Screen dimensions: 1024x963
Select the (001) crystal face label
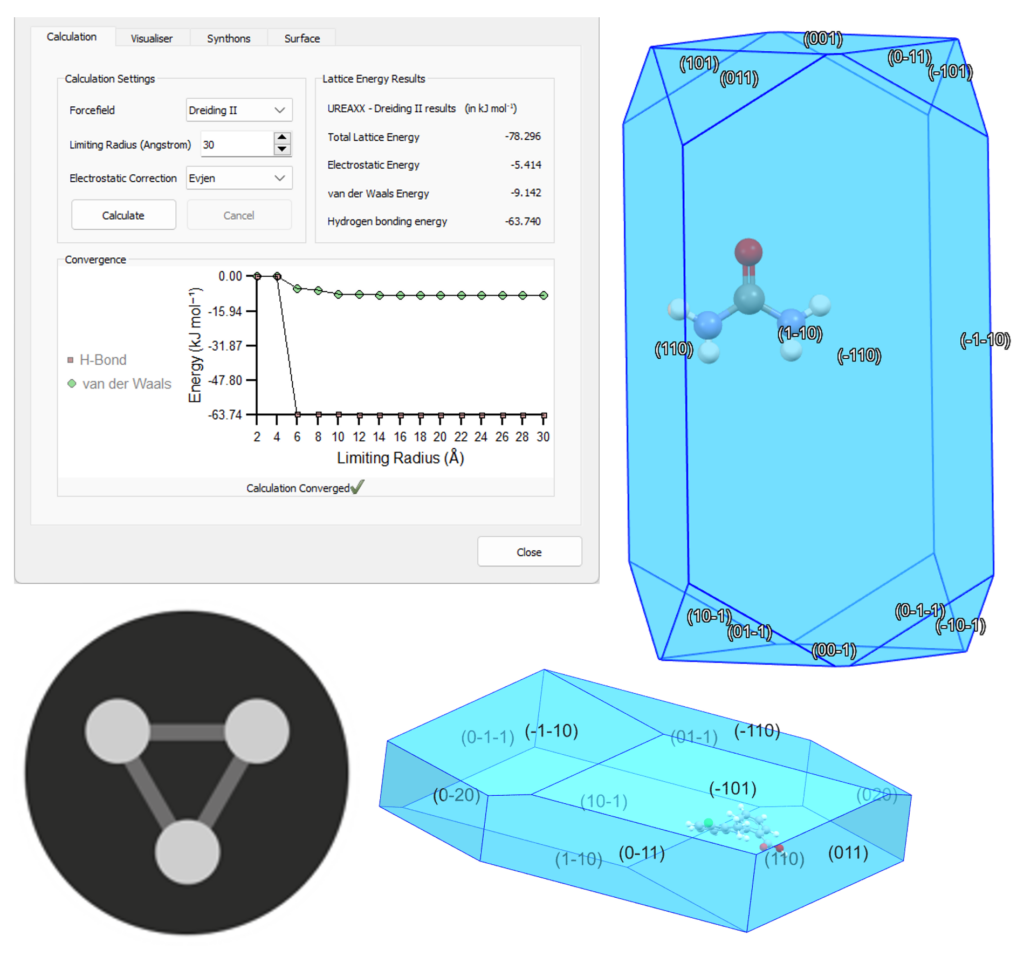(823, 39)
